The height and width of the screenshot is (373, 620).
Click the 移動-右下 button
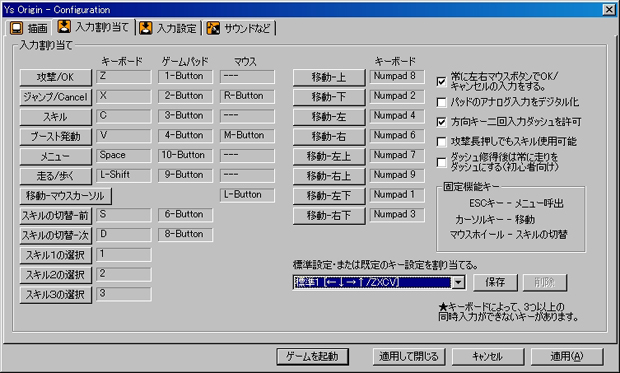[x=329, y=216]
